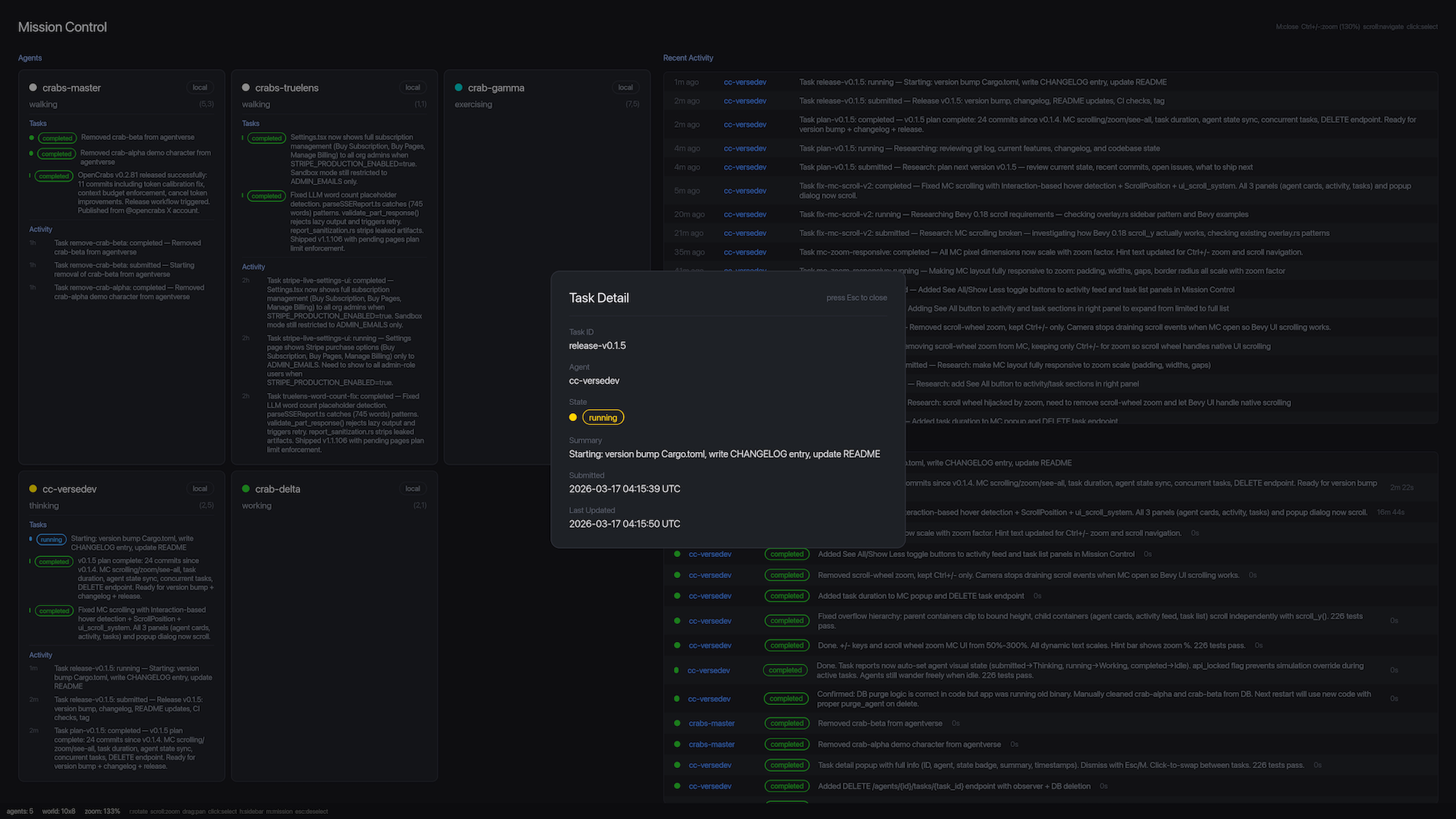Click 'press Esc to close' in Task Detail

(x=856, y=298)
